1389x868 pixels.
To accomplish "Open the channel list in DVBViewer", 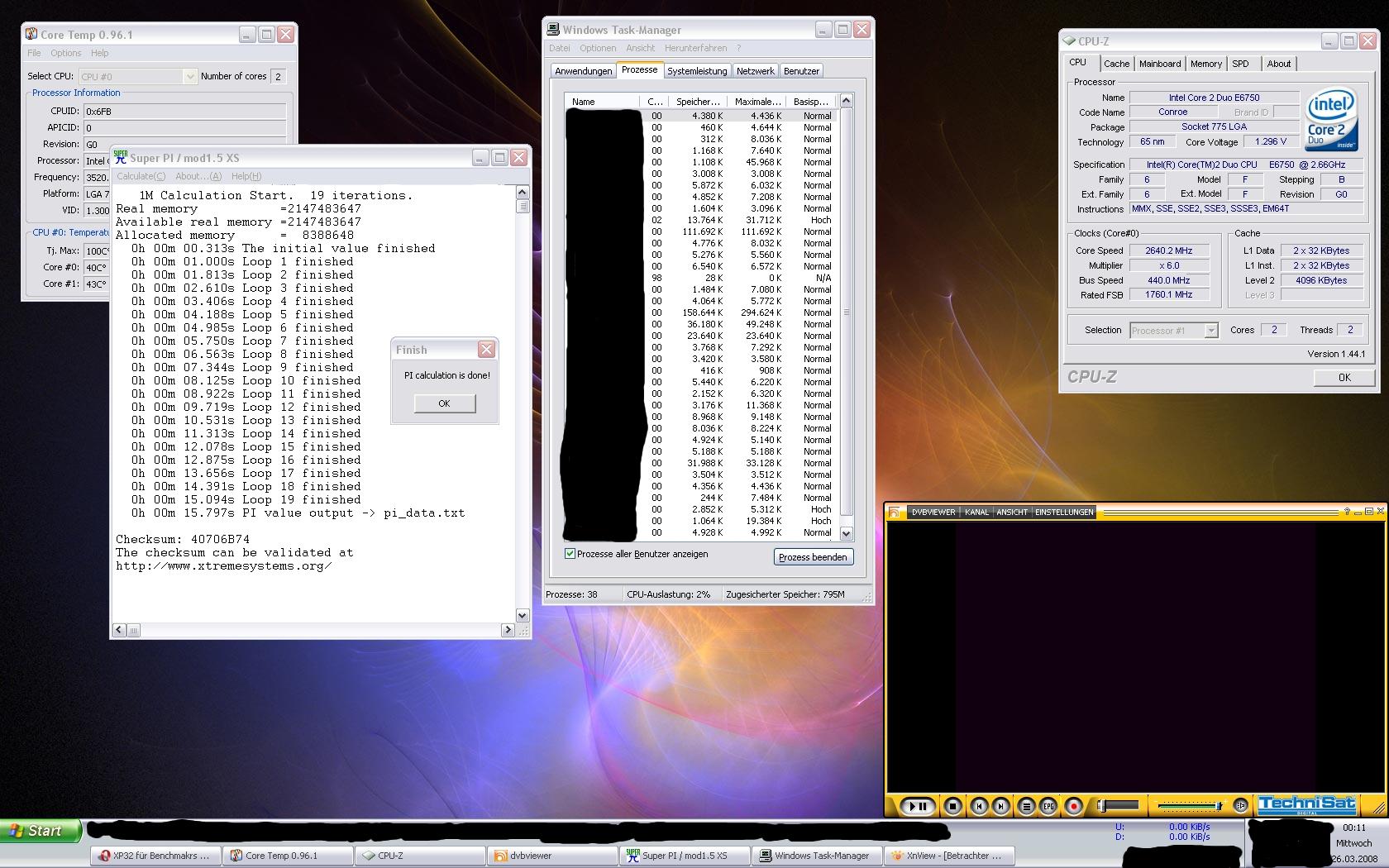I will [x=1026, y=805].
